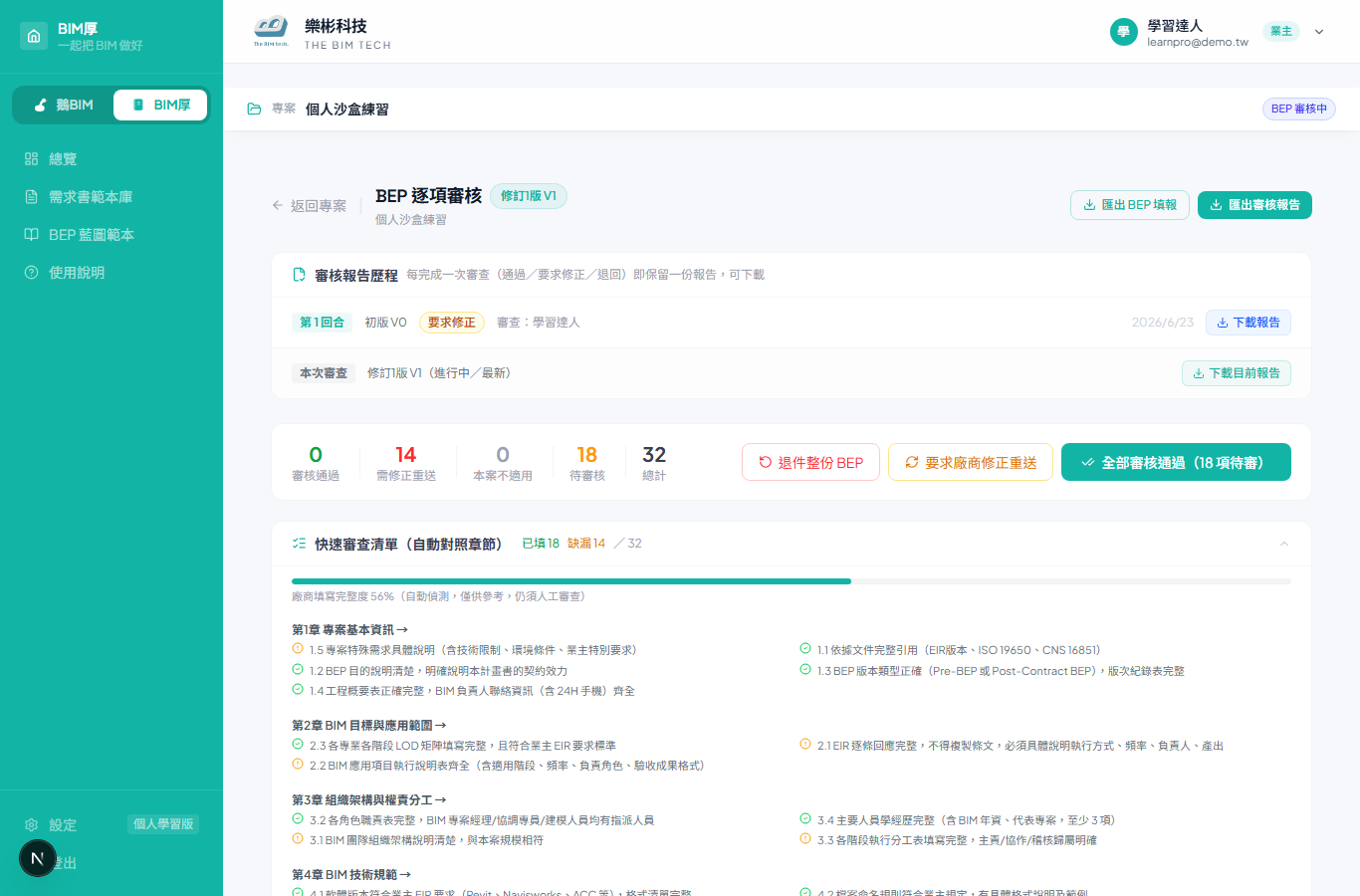
Task: Click 匯出 BEP 填報 button
Action: [1130, 205]
